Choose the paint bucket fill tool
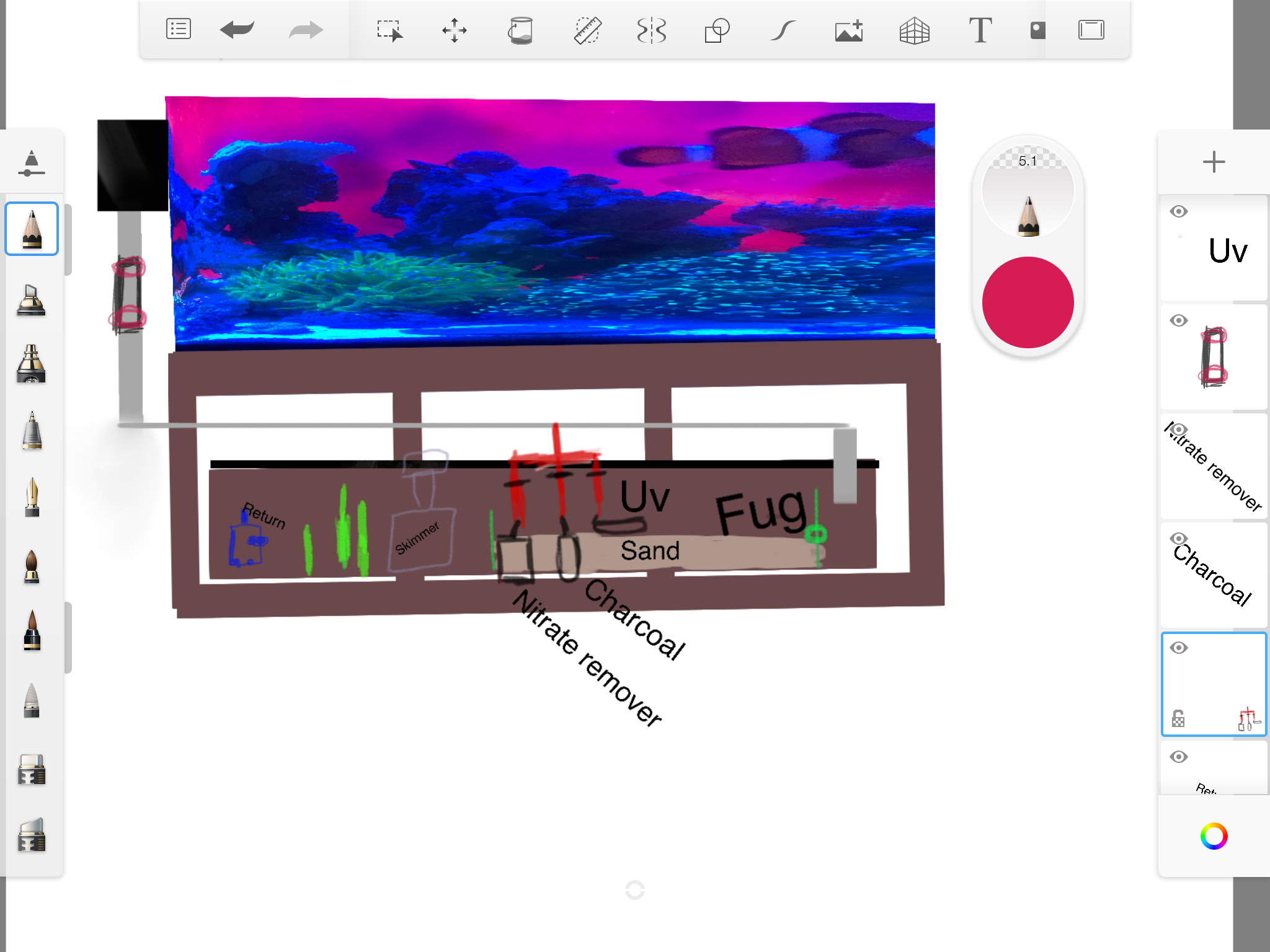This screenshot has width=1270, height=952. pos(520,30)
